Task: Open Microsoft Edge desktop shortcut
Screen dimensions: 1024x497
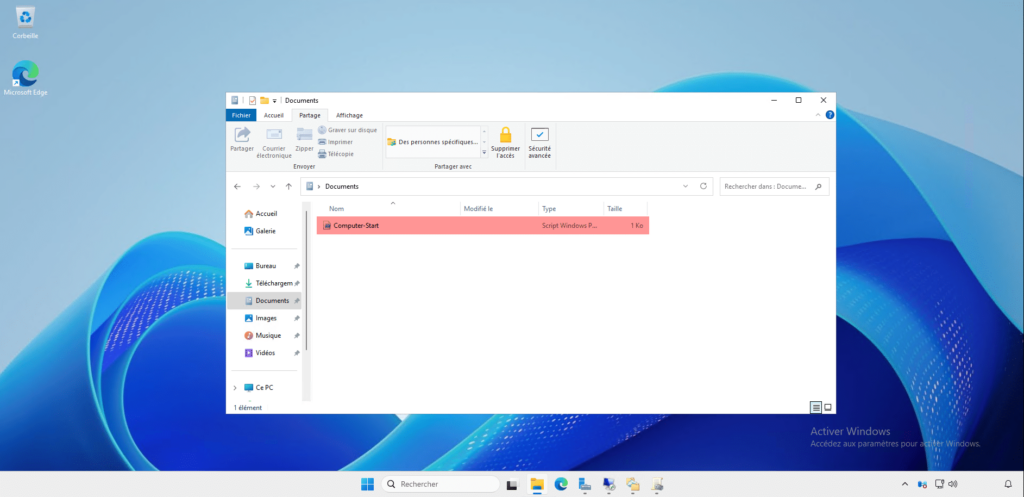Action: [25, 78]
